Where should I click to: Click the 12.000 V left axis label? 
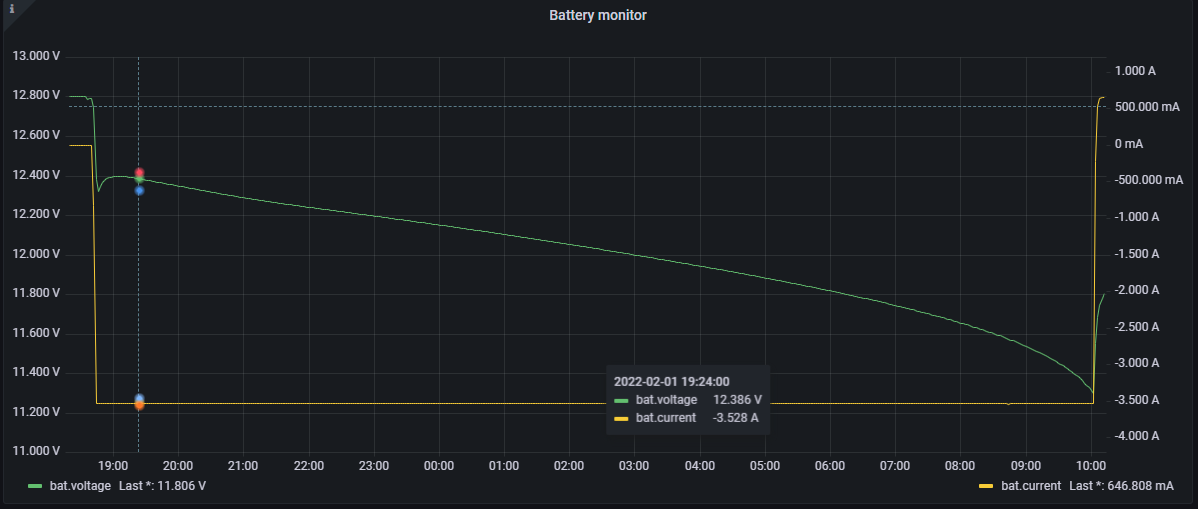click(37, 254)
